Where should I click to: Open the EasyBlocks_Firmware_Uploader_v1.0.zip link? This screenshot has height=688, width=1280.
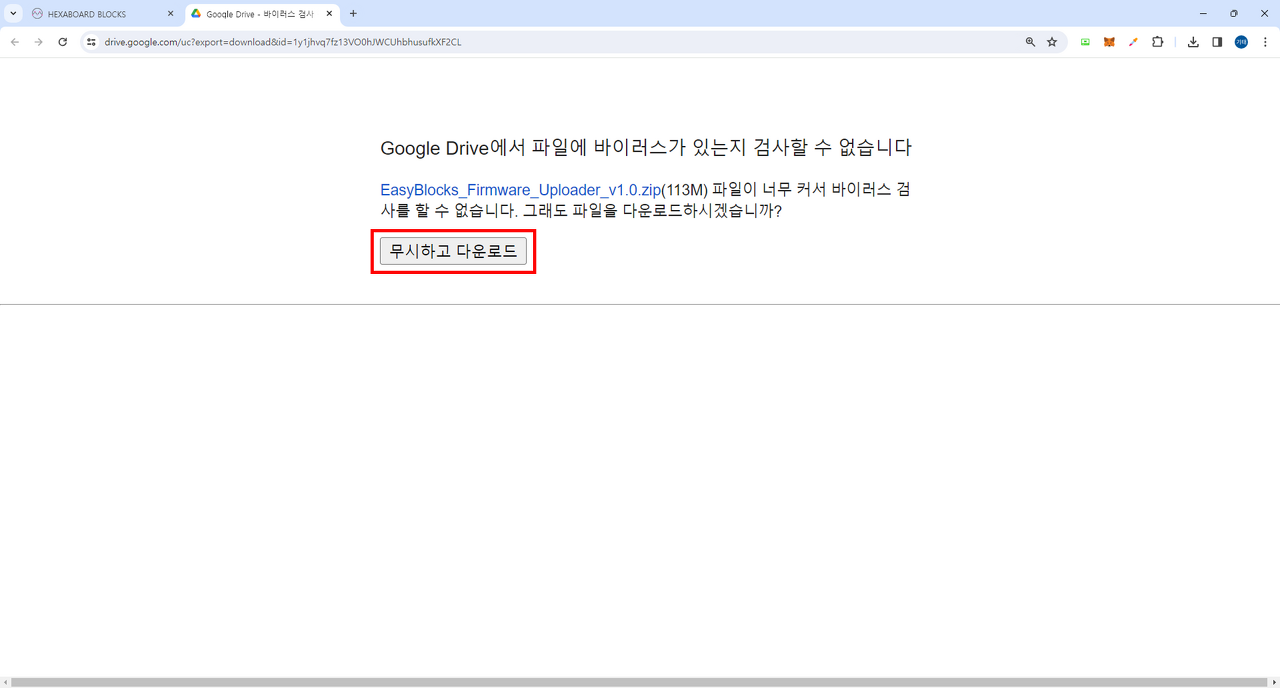click(x=520, y=190)
